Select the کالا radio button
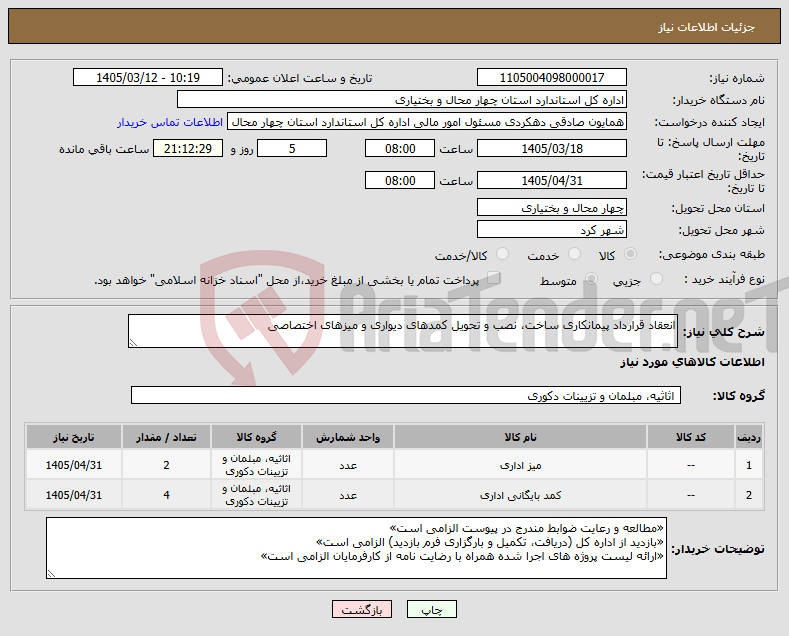The image size is (789, 636). pos(630,254)
